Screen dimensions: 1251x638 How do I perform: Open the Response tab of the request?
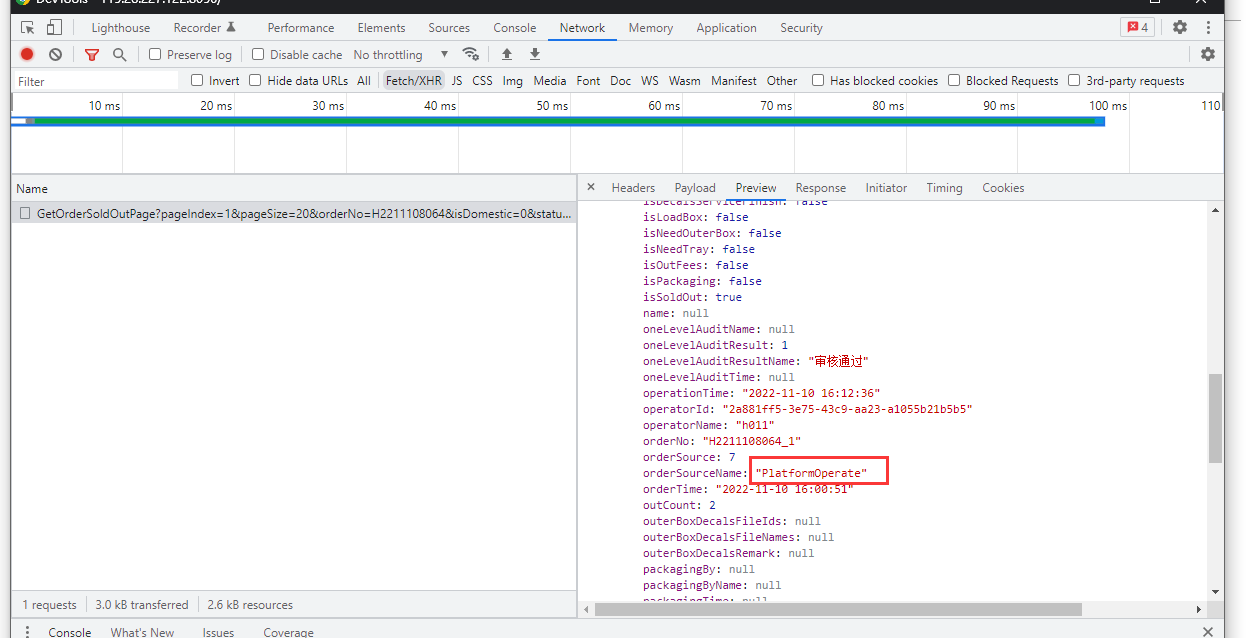pos(820,188)
